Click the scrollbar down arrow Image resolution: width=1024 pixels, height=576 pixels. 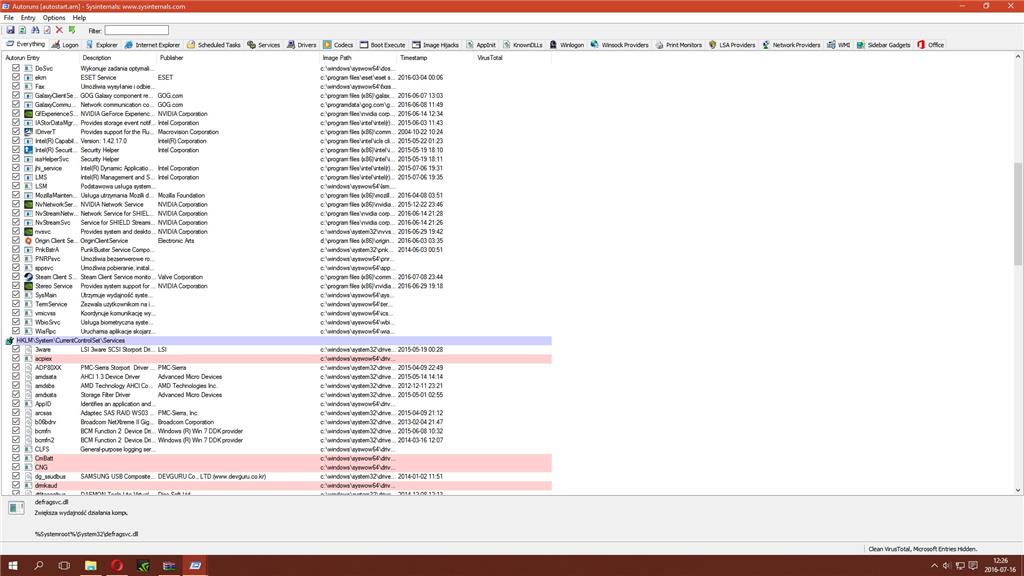coord(1018,490)
